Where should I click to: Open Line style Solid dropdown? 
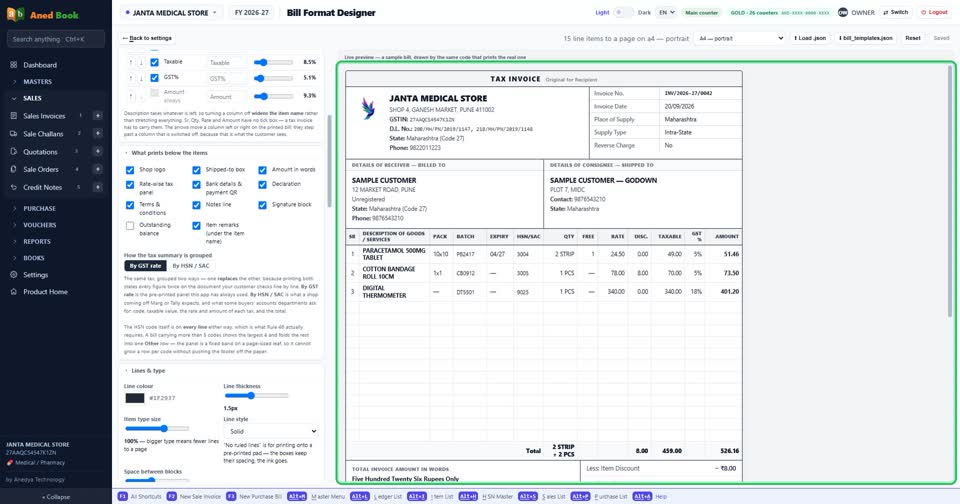click(271, 431)
